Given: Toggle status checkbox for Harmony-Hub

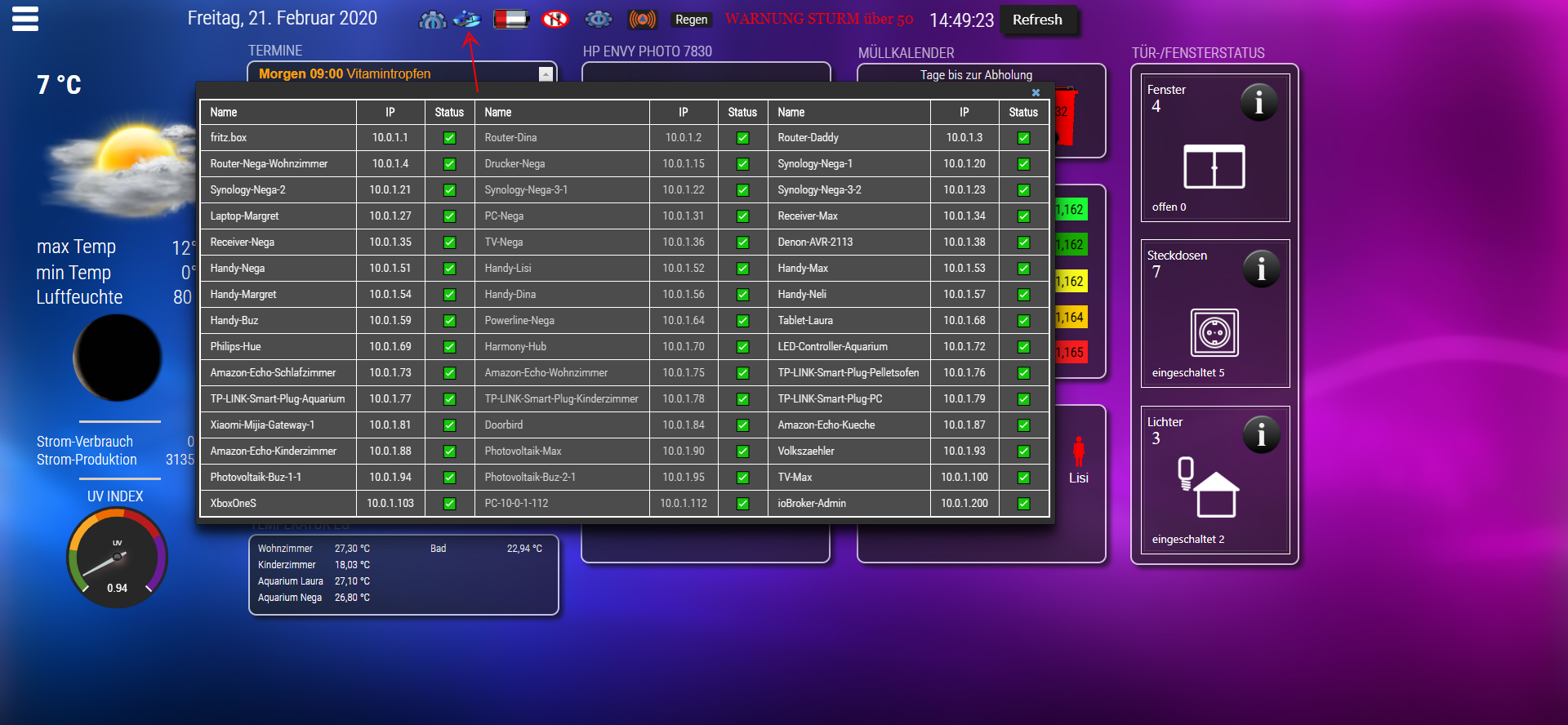Looking at the screenshot, I should (742, 347).
